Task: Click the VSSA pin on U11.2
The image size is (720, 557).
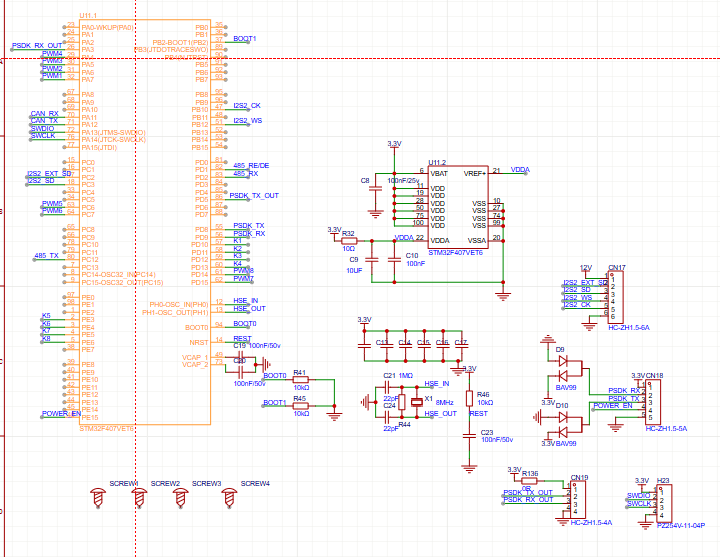Action: pos(477,241)
